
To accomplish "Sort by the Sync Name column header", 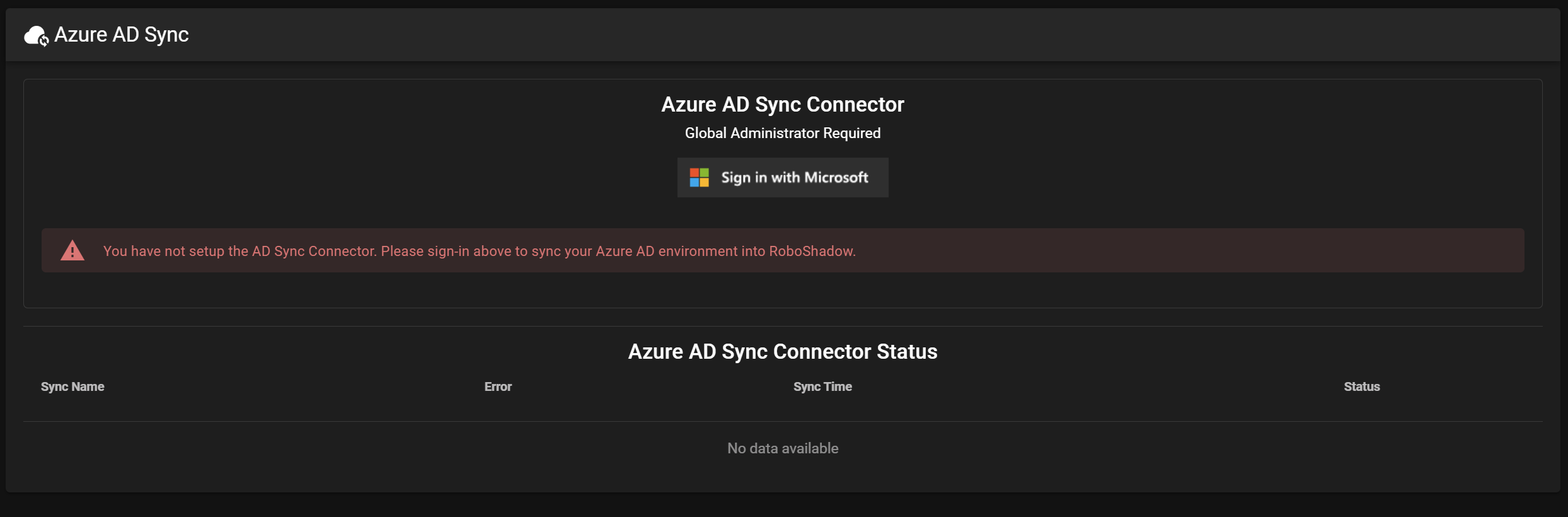I will pyautogui.click(x=72, y=386).
